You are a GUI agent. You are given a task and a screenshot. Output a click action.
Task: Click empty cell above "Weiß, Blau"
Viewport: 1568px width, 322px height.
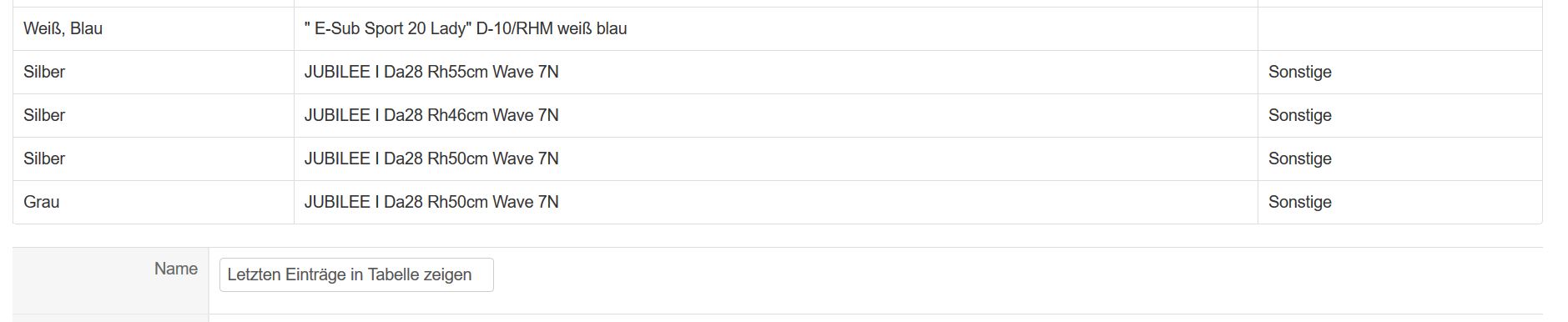coord(154,3)
